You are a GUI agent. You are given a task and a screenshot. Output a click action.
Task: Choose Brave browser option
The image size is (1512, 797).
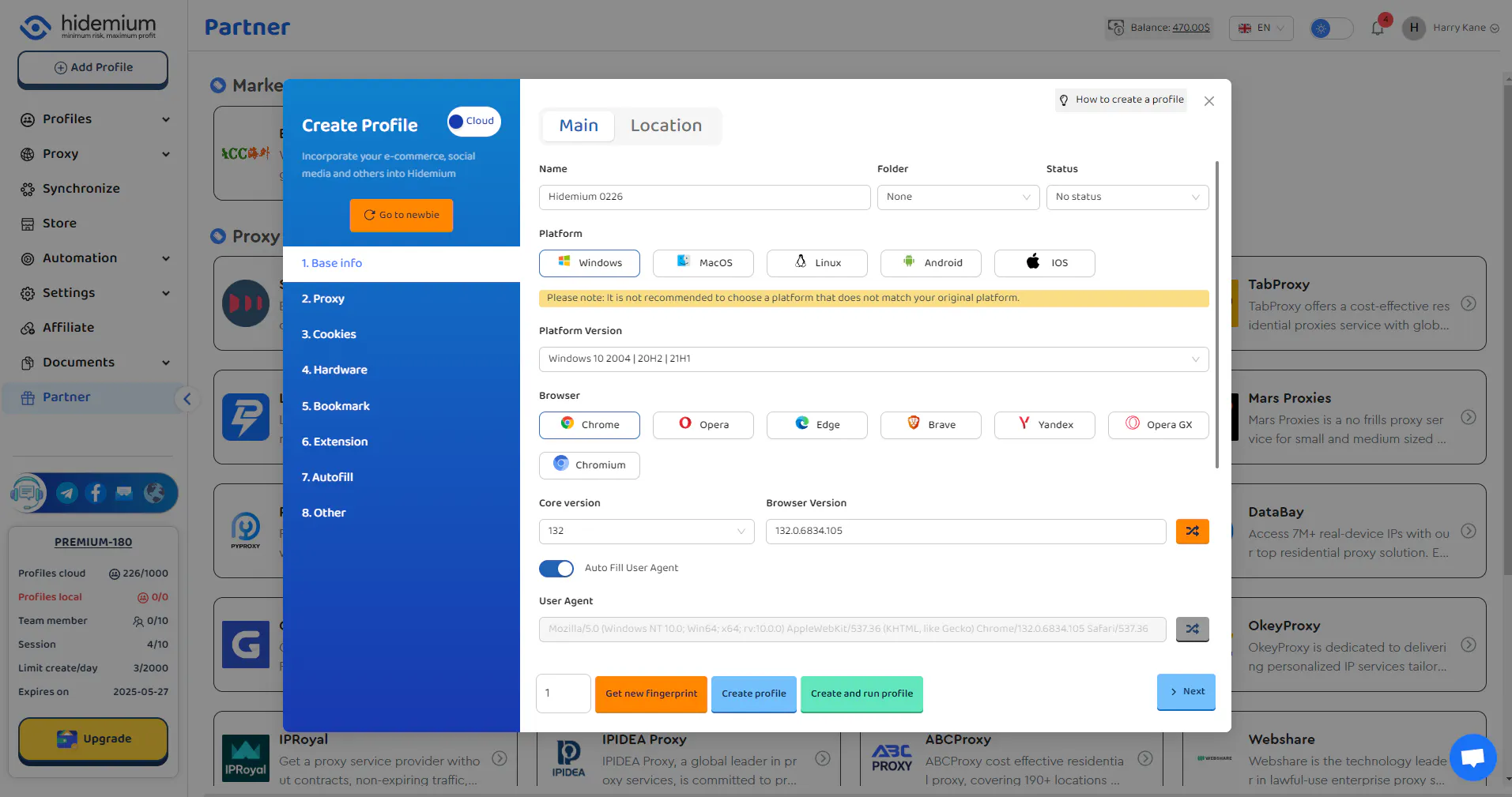tap(931, 425)
